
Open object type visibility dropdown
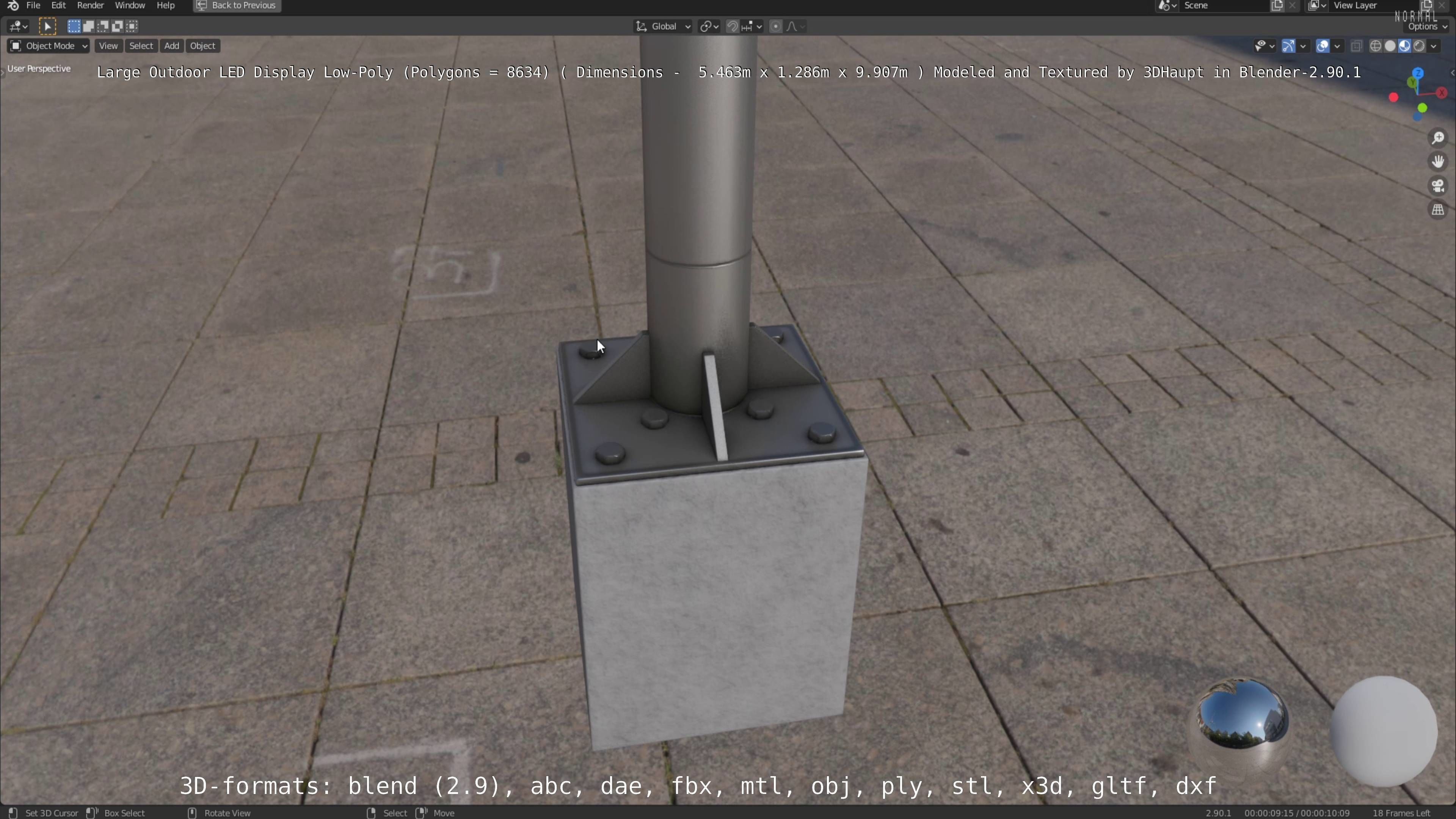coord(1265,46)
